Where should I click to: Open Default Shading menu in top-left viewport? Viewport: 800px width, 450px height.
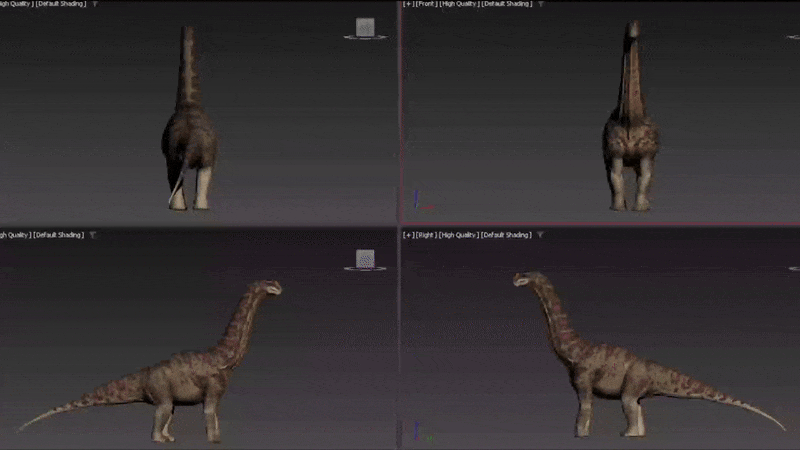pyautogui.click(x=59, y=4)
